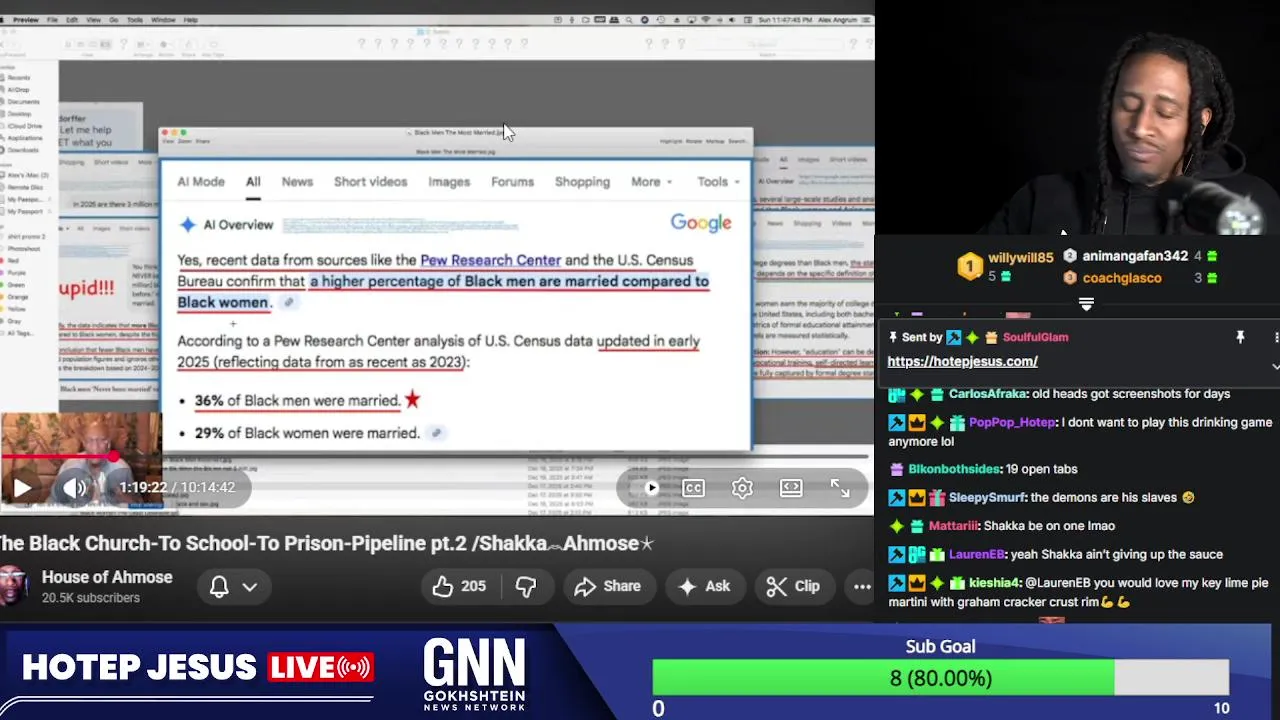The height and width of the screenshot is (720, 1280).
Task: Click the Google logo
Action: [701, 223]
